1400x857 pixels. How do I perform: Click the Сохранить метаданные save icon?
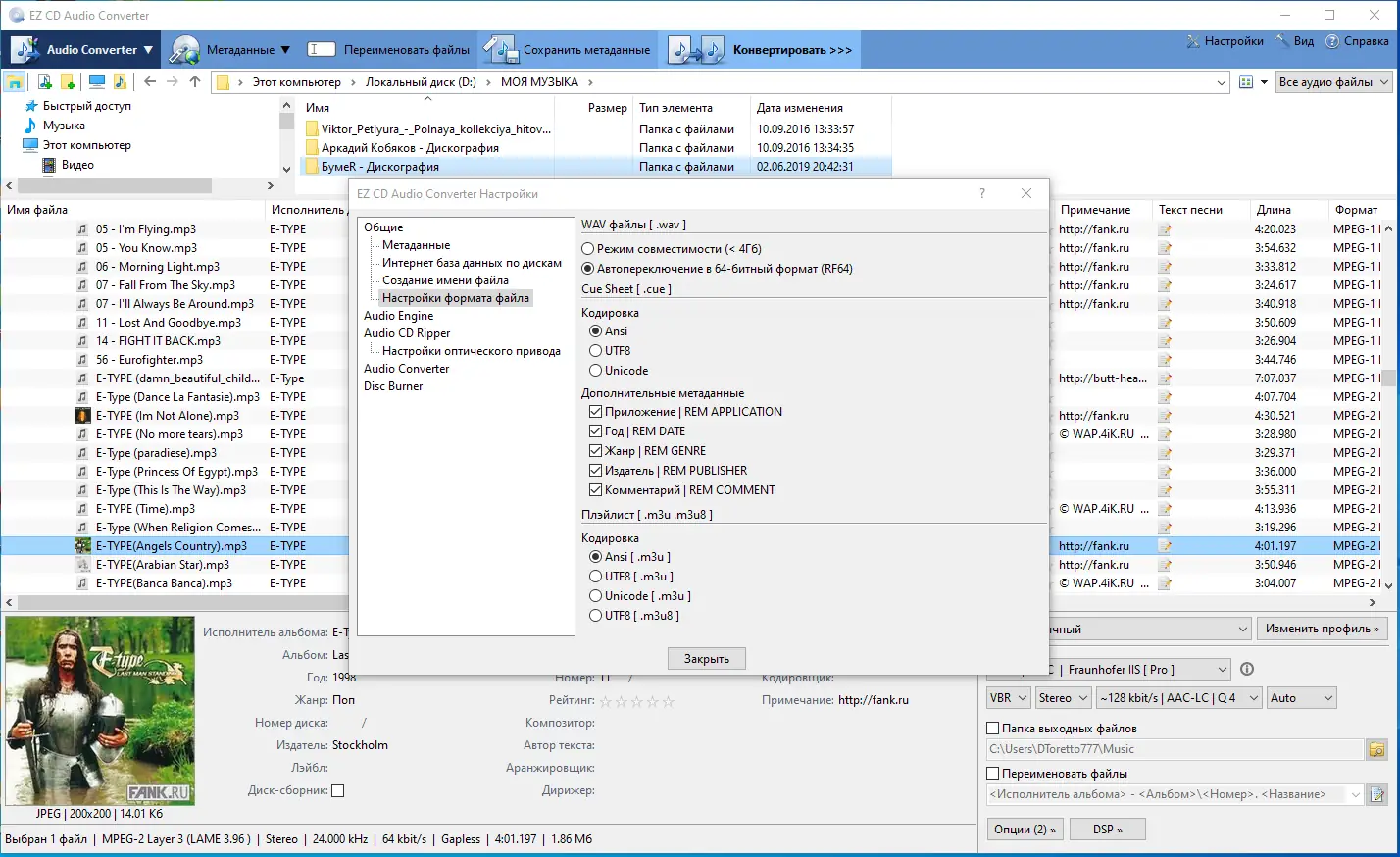pos(501,49)
